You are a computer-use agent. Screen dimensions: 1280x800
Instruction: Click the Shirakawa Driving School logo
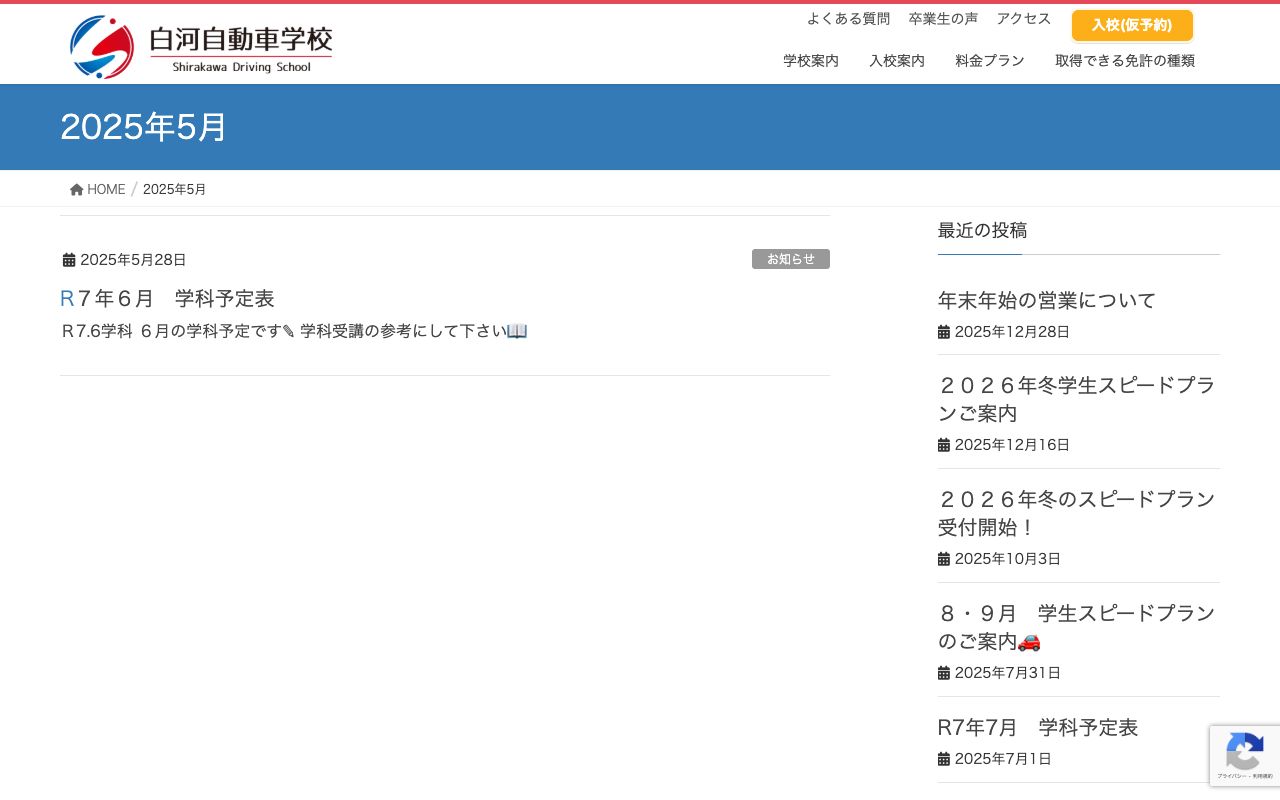200,43
